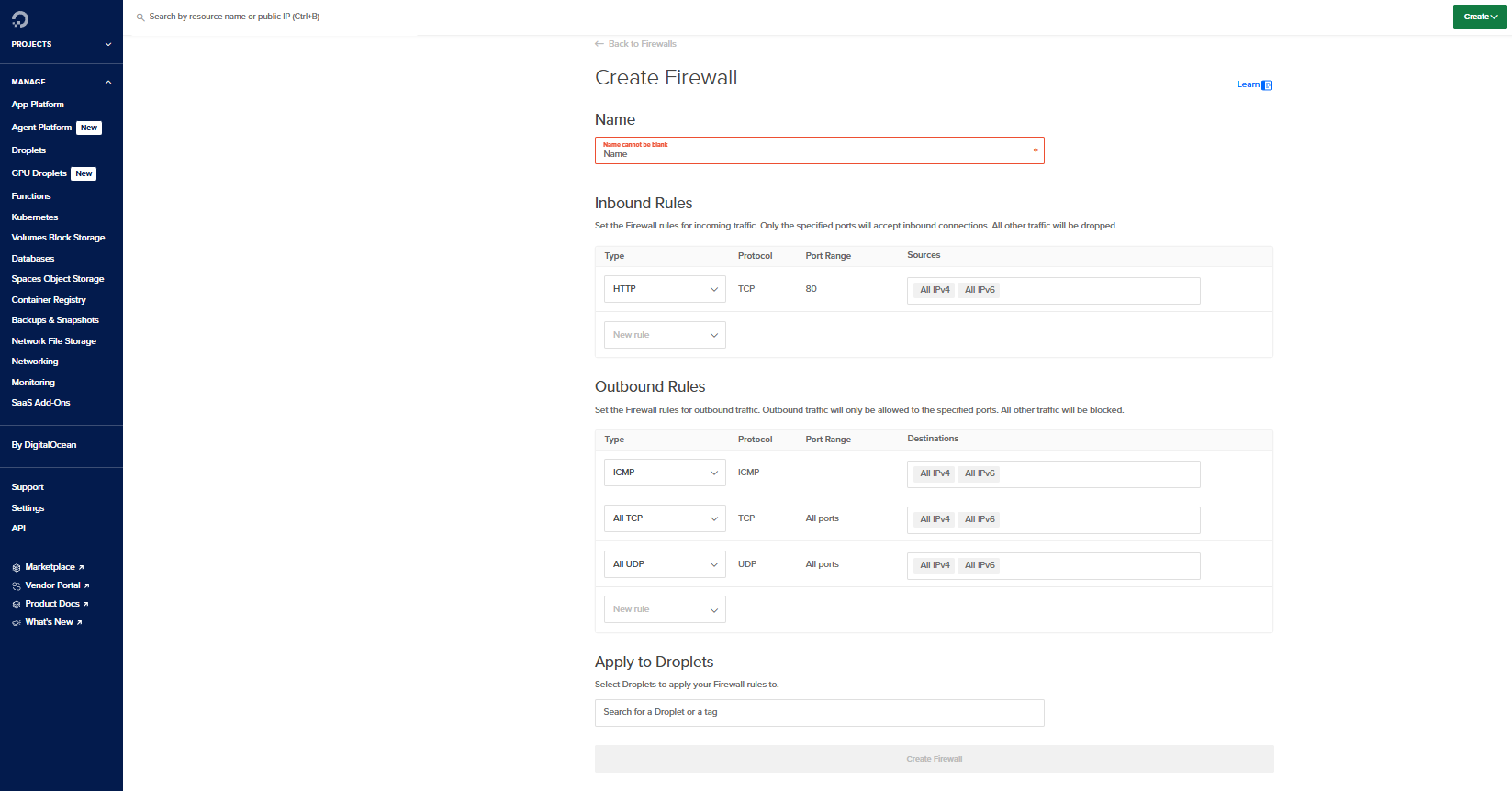Open the Settings sidebar link

(28, 508)
